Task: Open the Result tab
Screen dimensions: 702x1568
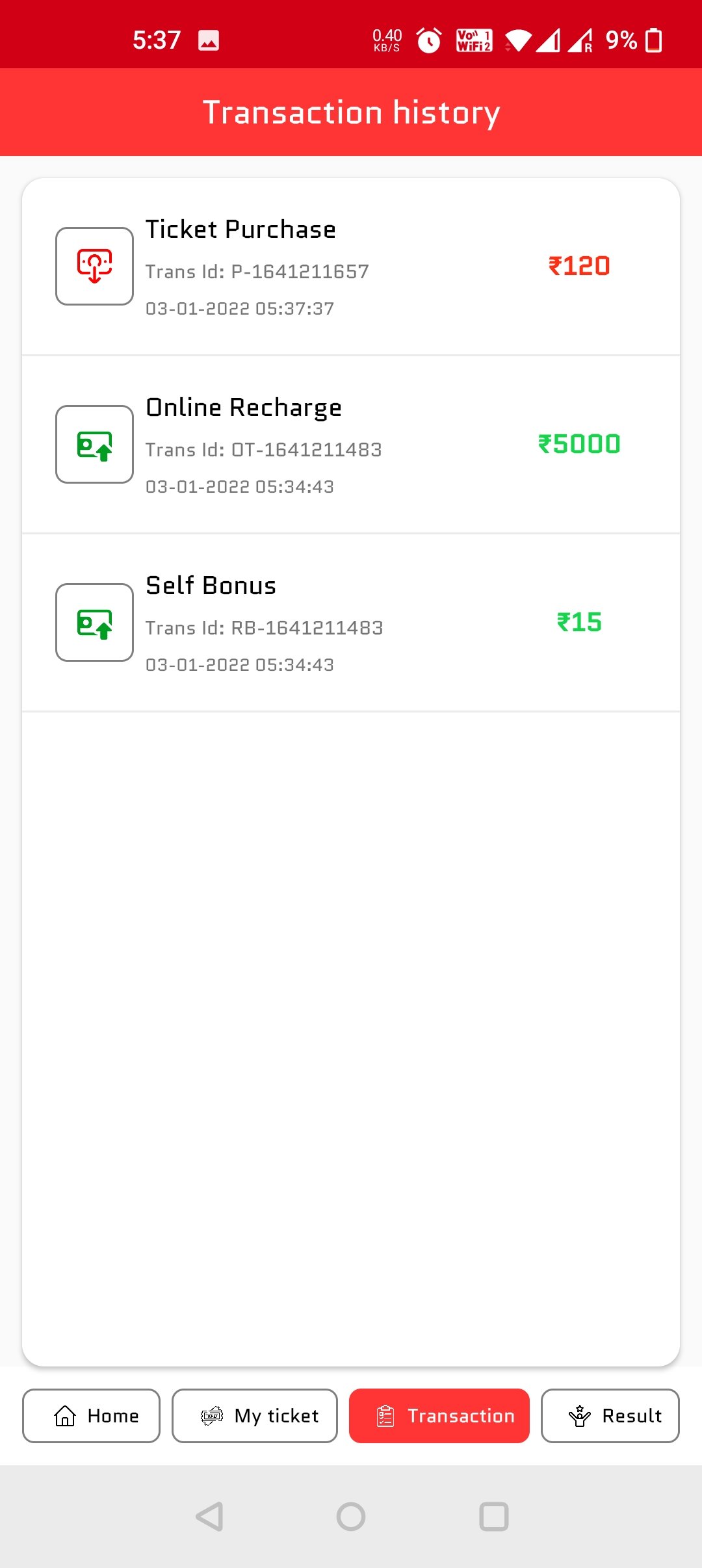Action: (x=610, y=1415)
